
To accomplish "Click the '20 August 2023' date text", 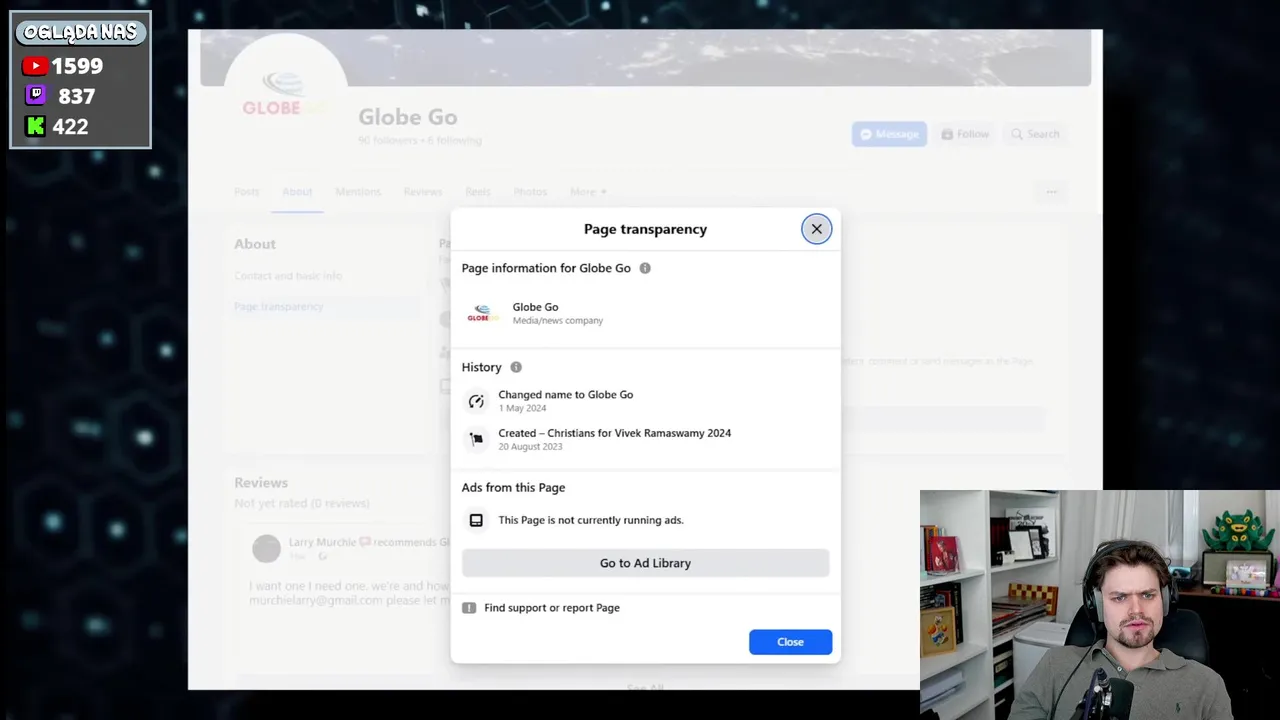I will coord(530,447).
